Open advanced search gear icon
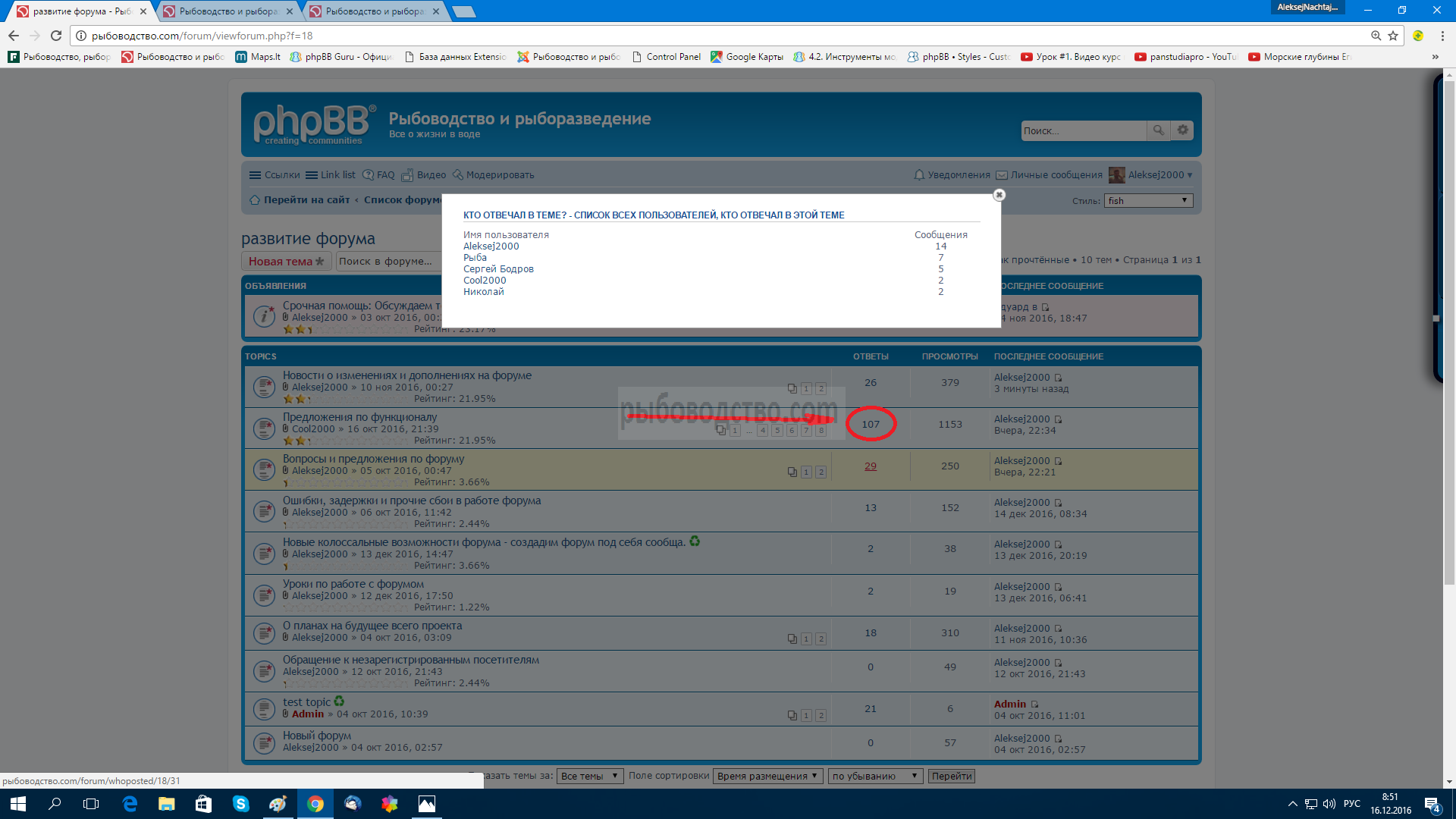 click(x=1182, y=130)
